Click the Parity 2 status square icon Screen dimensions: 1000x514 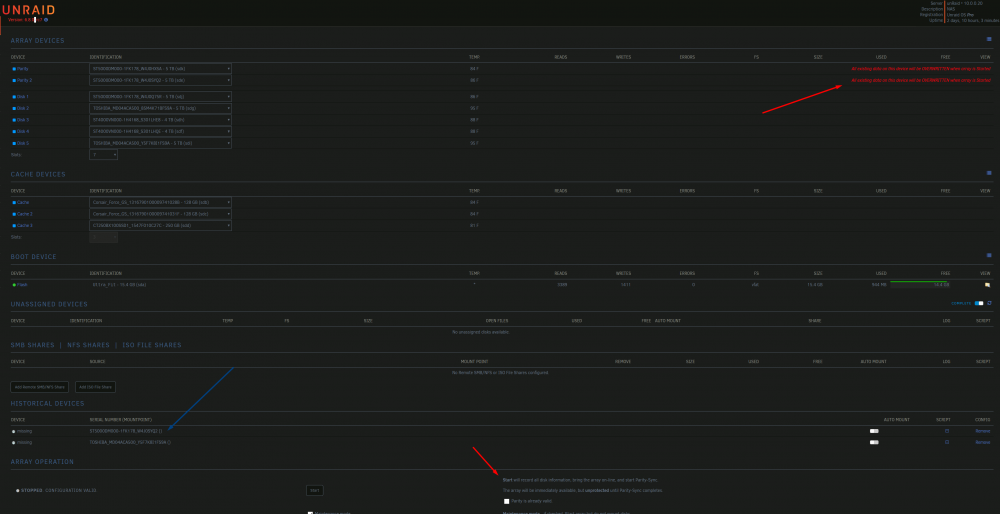14,80
